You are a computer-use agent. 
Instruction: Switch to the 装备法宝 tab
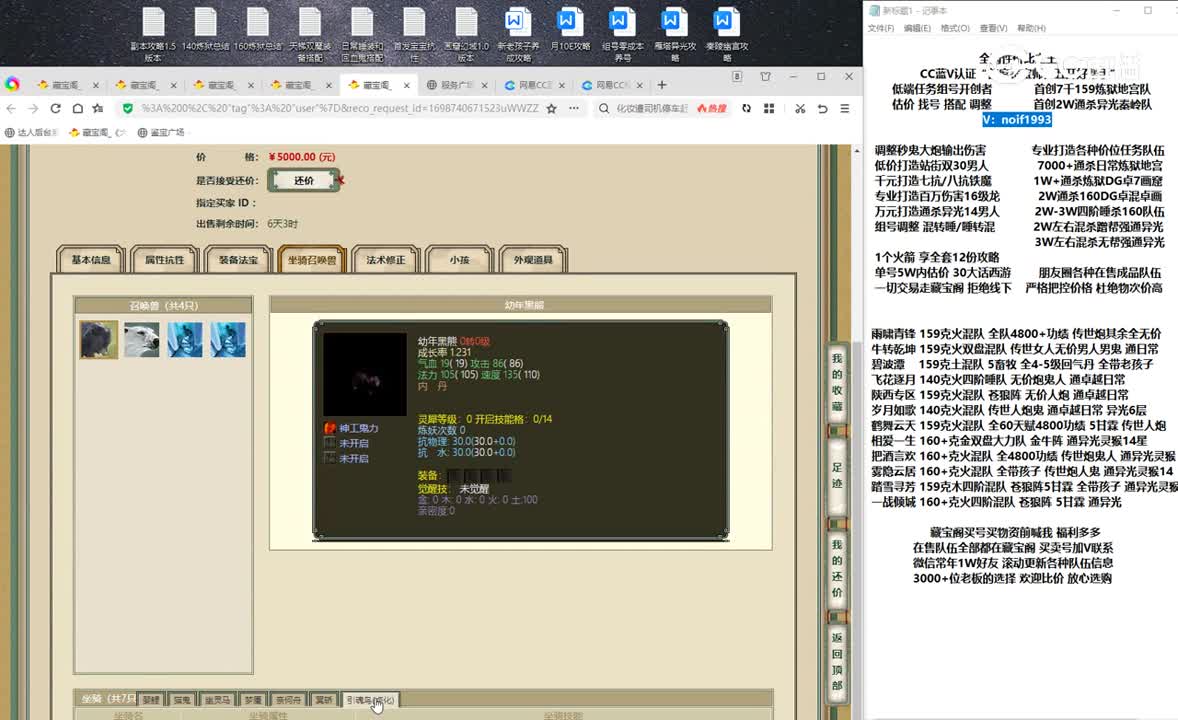click(238, 260)
